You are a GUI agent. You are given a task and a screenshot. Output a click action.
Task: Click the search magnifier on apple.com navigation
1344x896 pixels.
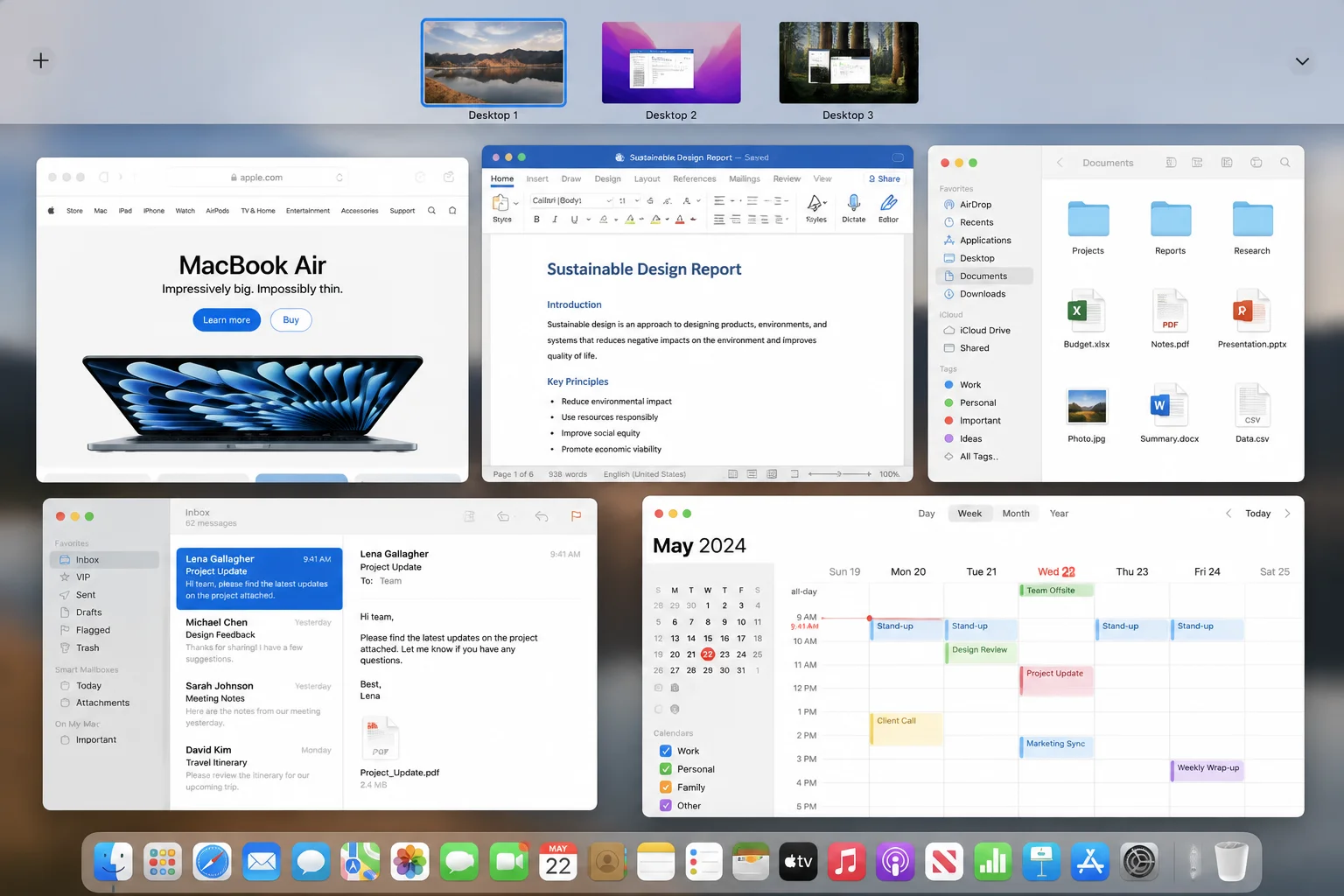tap(431, 211)
